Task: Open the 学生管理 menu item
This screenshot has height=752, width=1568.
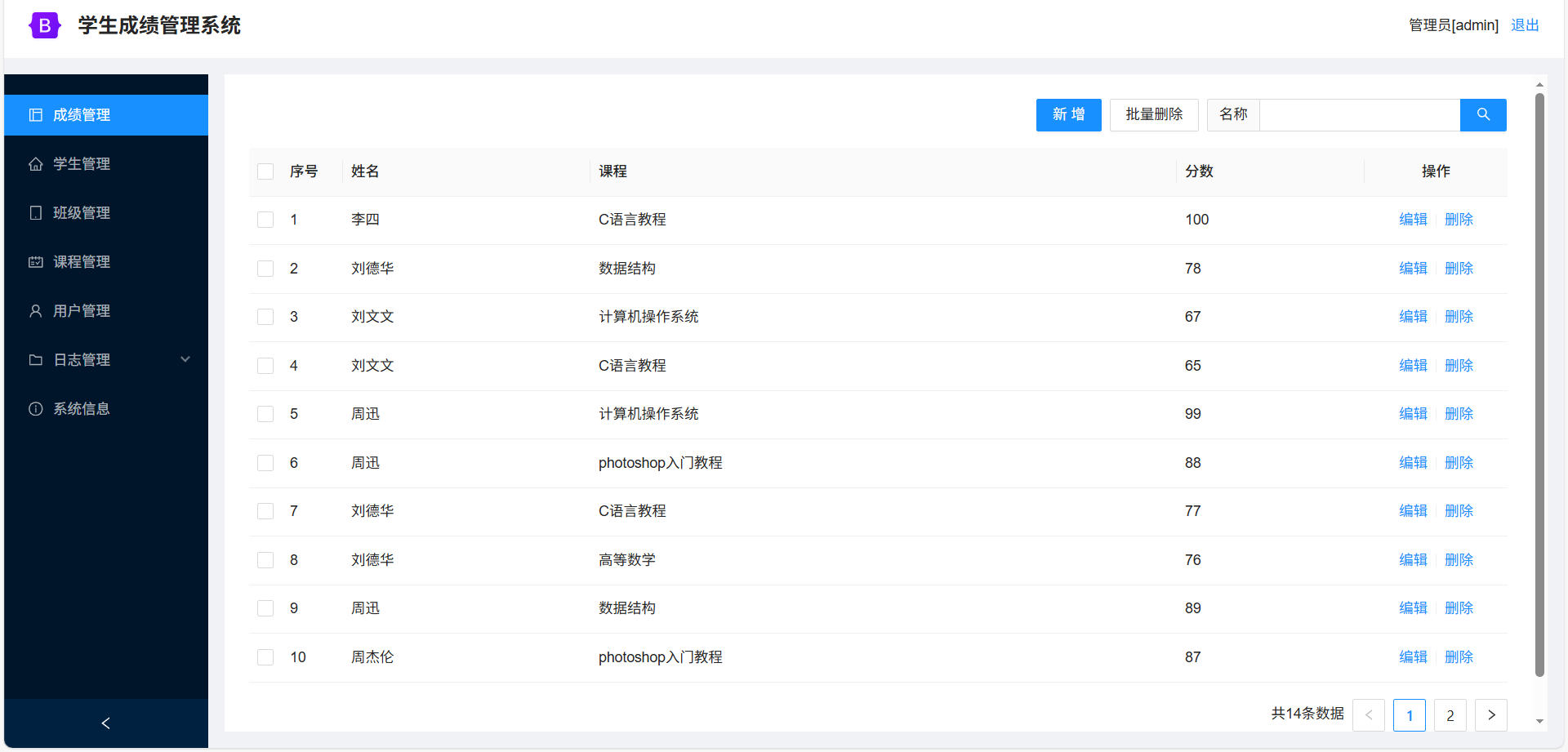Action: coord(106,164)
